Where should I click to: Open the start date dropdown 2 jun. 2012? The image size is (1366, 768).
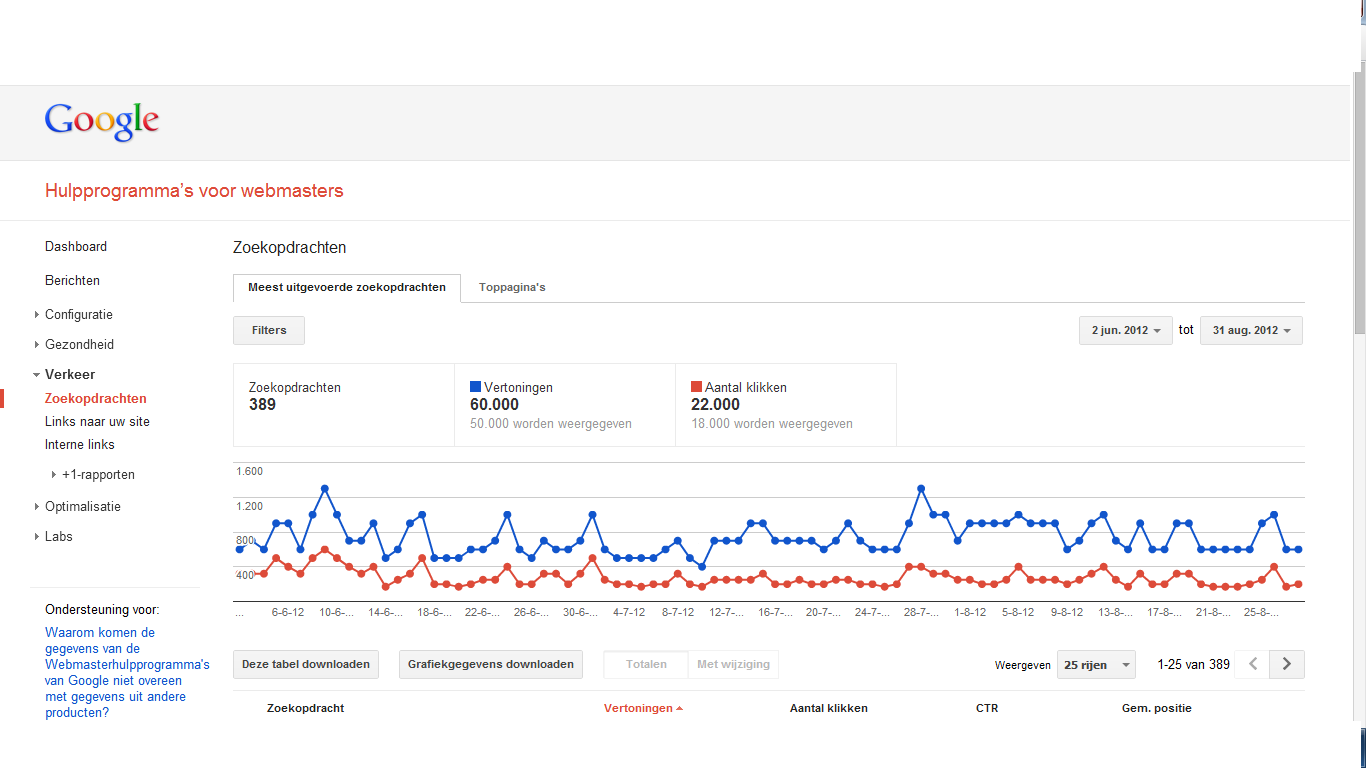click(1126, 330)
